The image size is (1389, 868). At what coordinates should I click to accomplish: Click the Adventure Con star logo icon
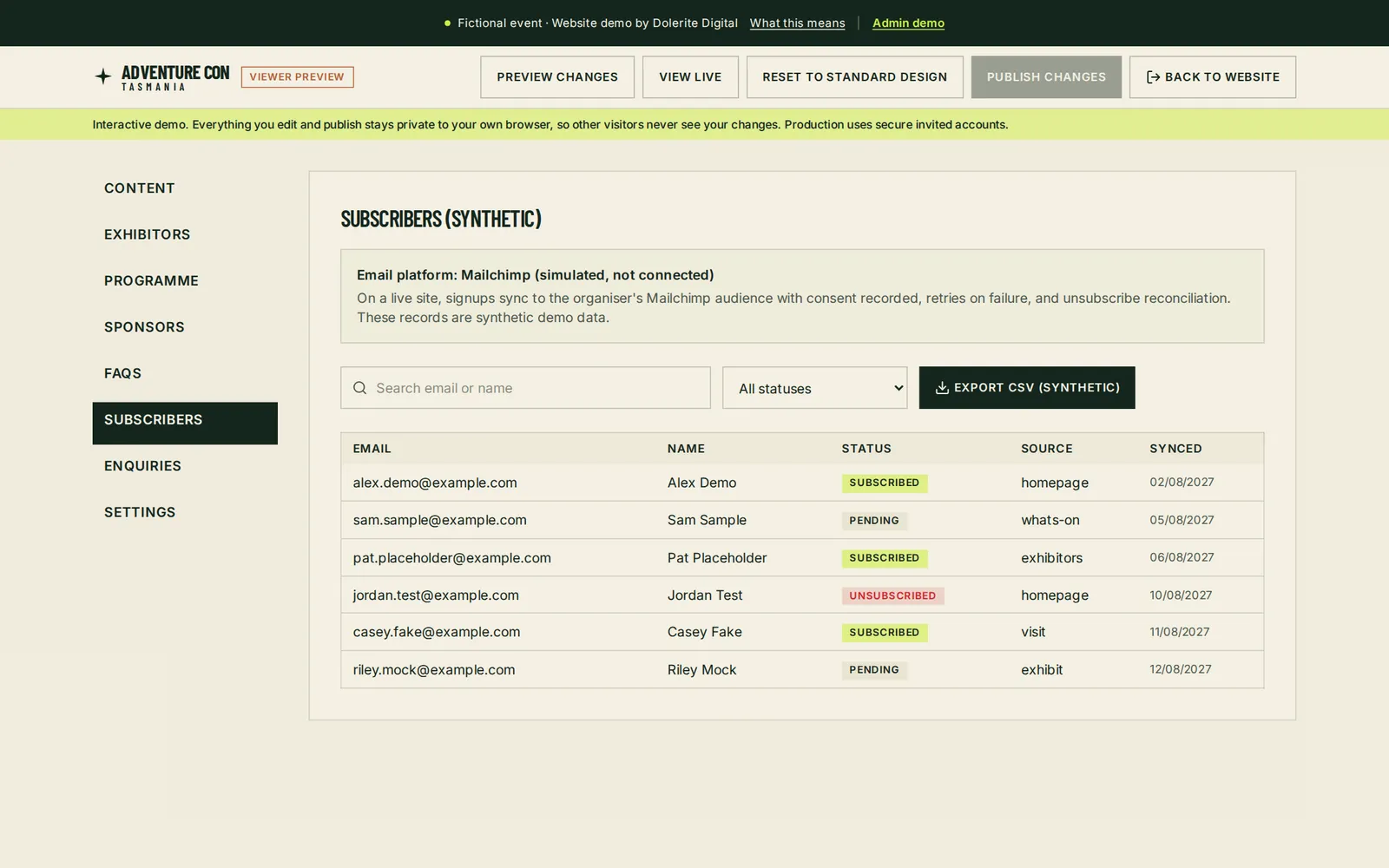(102, 76)
